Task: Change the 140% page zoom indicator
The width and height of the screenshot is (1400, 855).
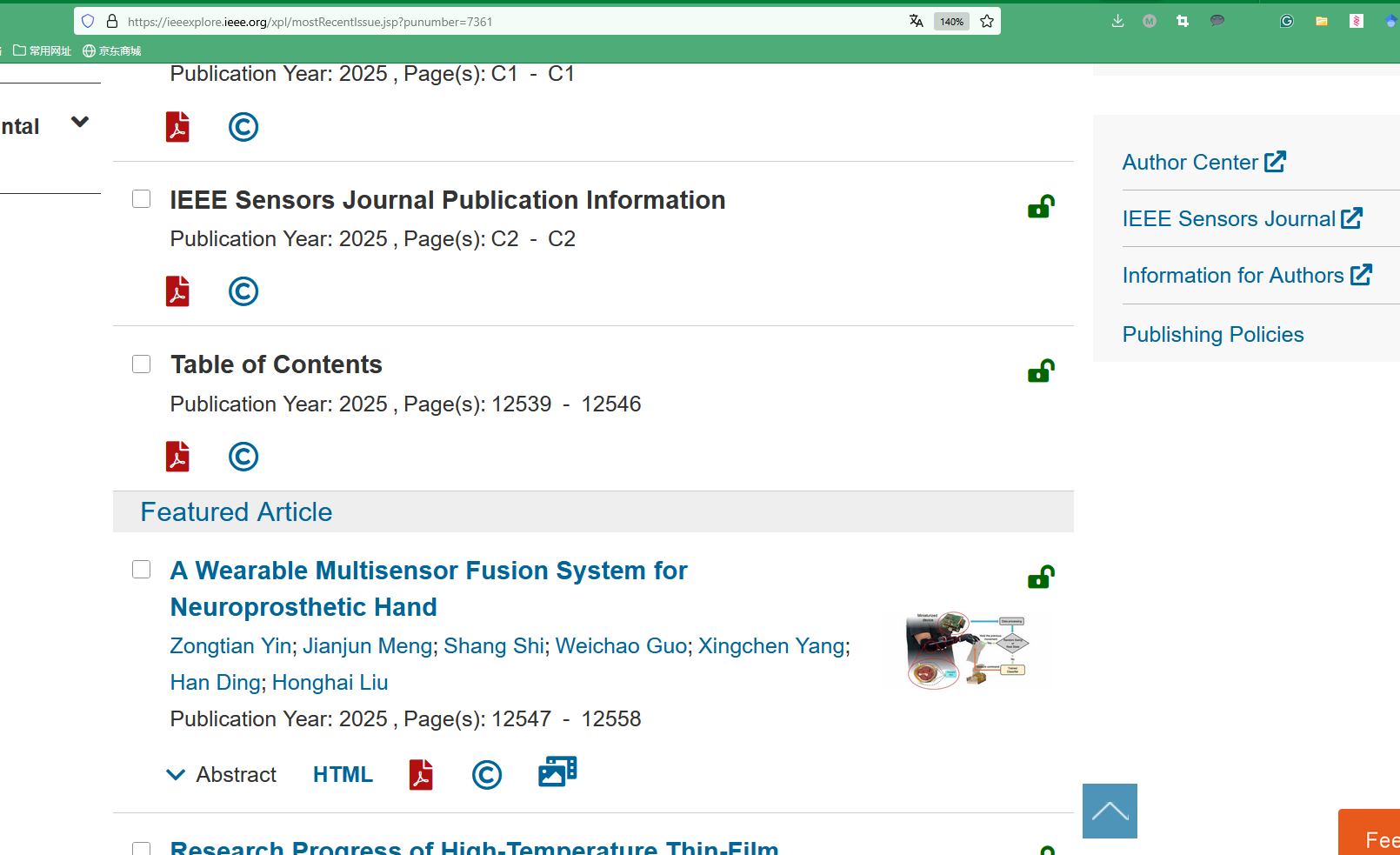Action: click(x=951, y=22)
